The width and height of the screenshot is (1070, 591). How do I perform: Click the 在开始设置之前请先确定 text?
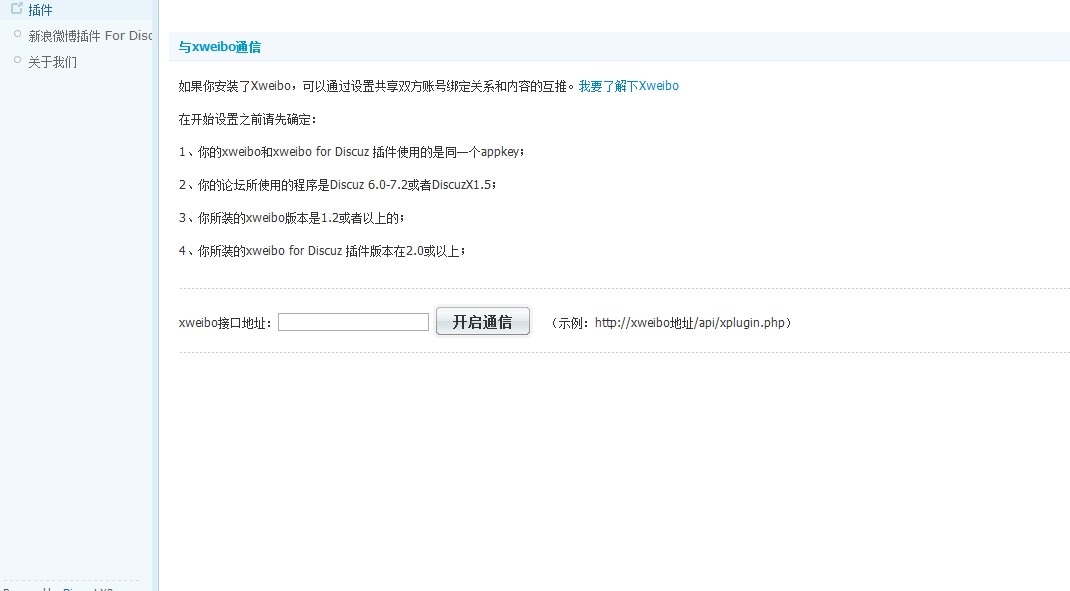(248, 119)
